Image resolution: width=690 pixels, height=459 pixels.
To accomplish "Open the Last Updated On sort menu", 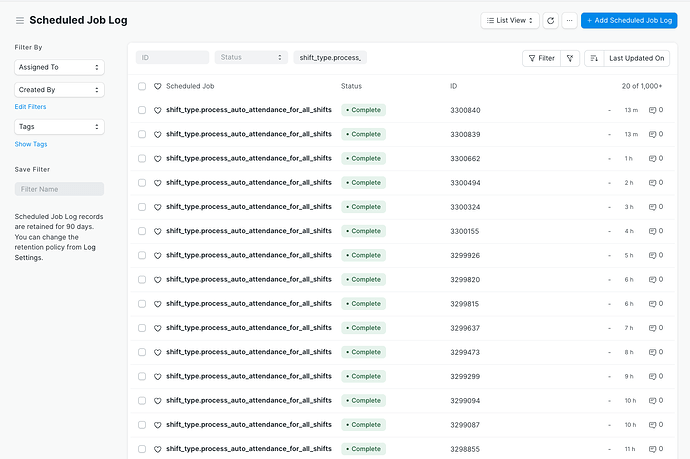I will click(x=637, y=59).
